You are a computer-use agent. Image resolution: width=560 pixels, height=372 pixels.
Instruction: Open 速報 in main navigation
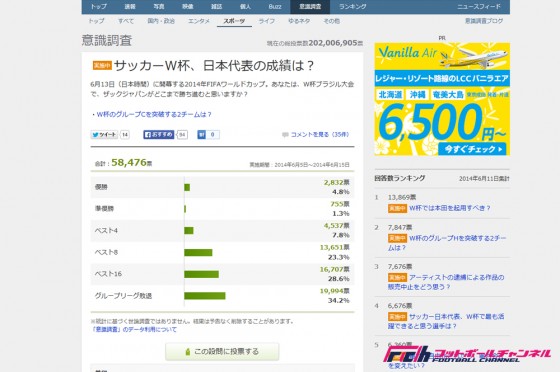tap(130, 6)
